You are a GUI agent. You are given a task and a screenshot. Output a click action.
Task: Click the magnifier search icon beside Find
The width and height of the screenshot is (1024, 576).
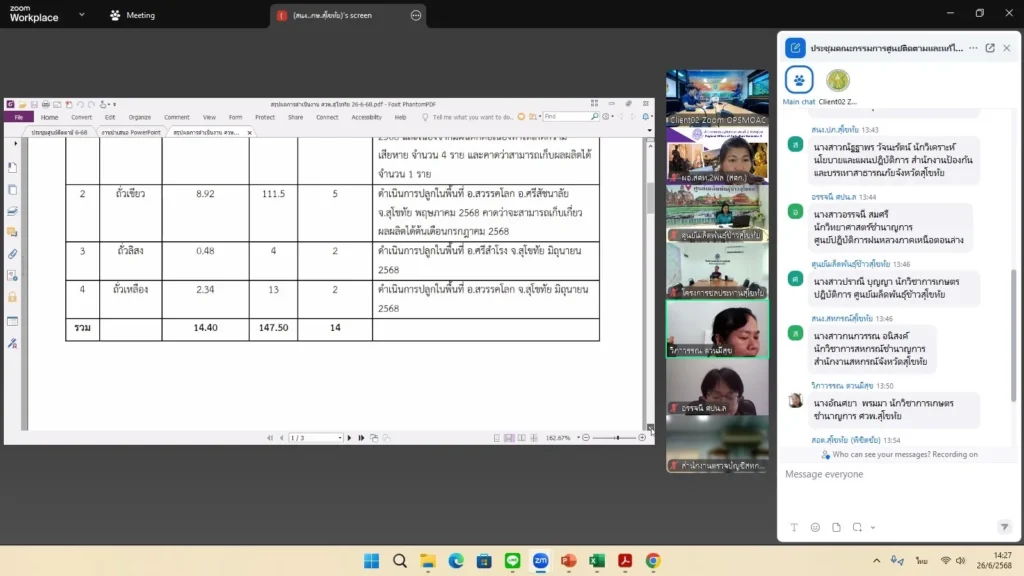point(594,117)
